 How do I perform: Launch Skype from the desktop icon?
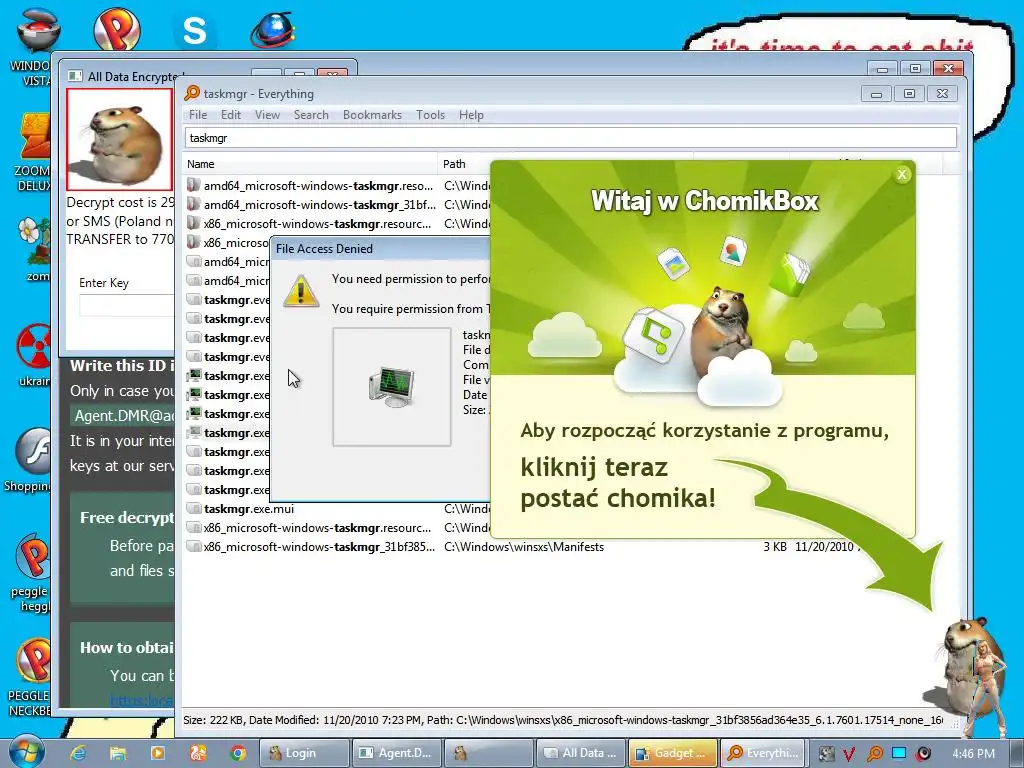pos(195,31)
